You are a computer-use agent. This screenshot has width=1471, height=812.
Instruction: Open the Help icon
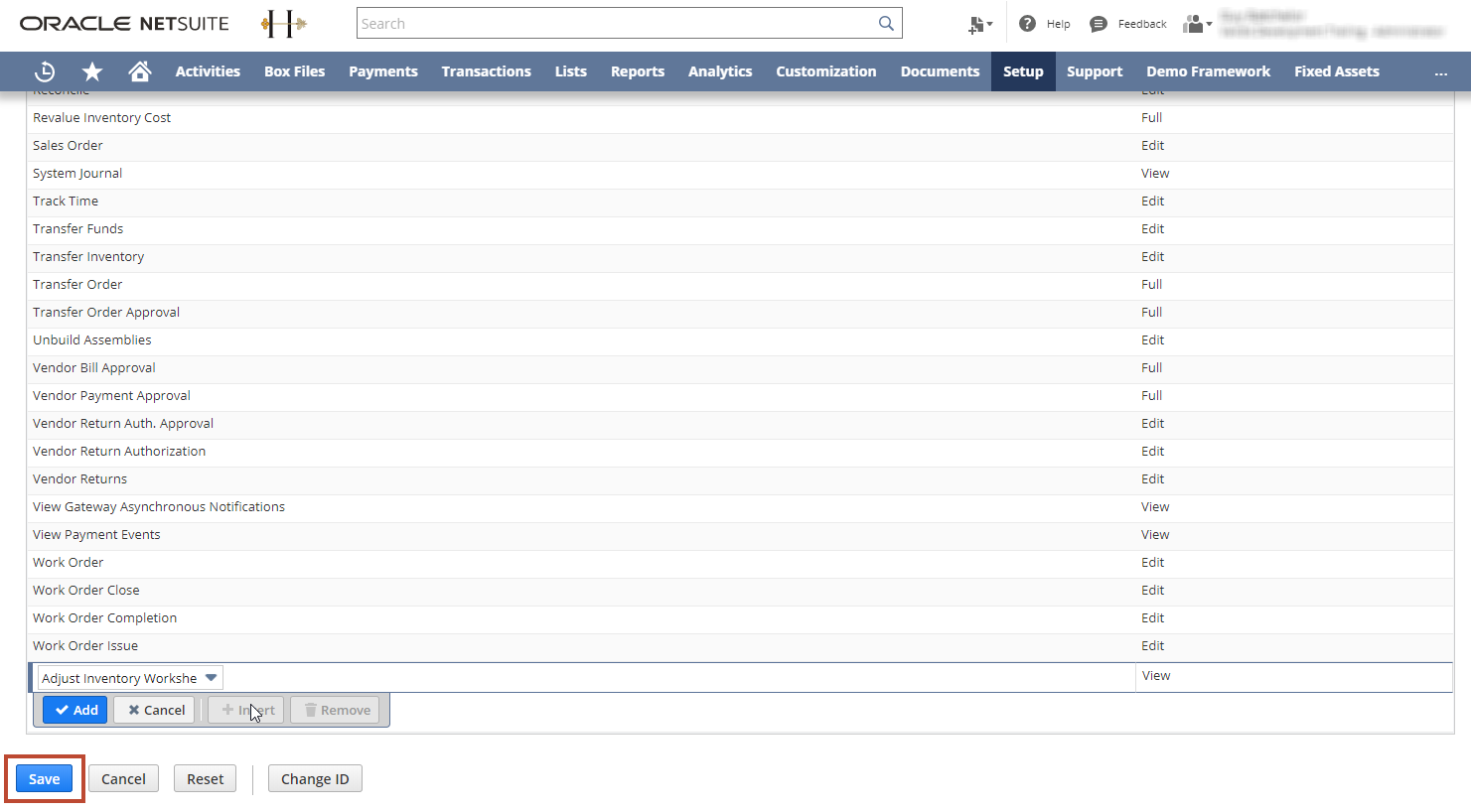pyautogui.click(x=1028, y=23)
